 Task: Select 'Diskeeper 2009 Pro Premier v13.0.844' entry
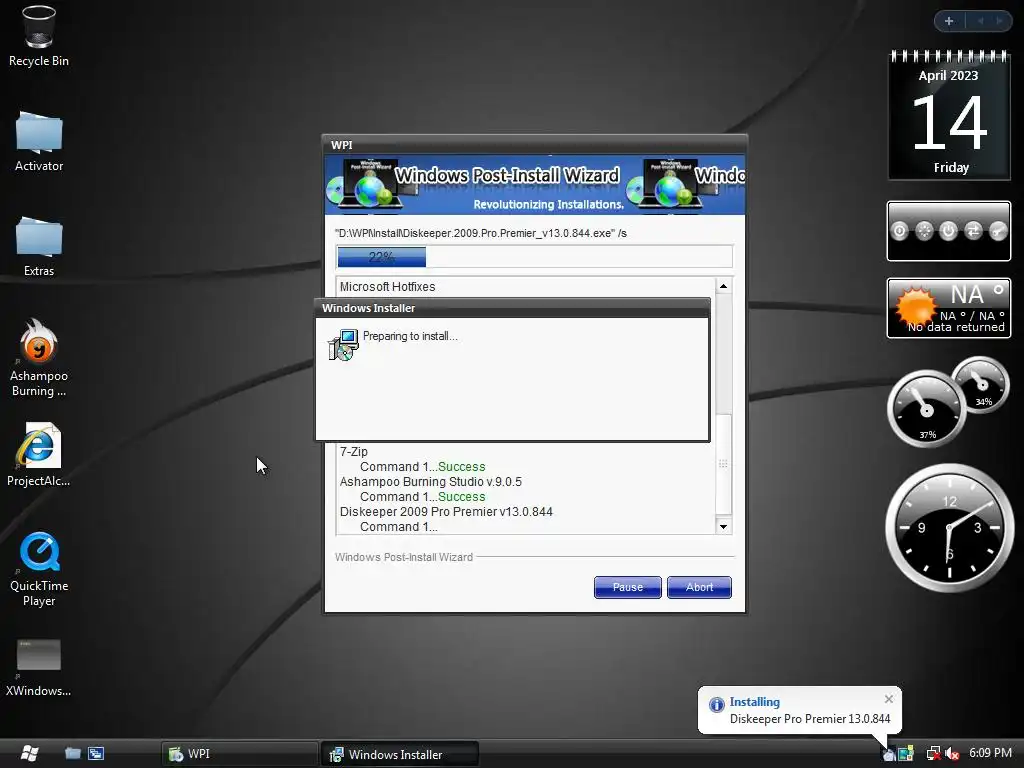click(446, 512)
